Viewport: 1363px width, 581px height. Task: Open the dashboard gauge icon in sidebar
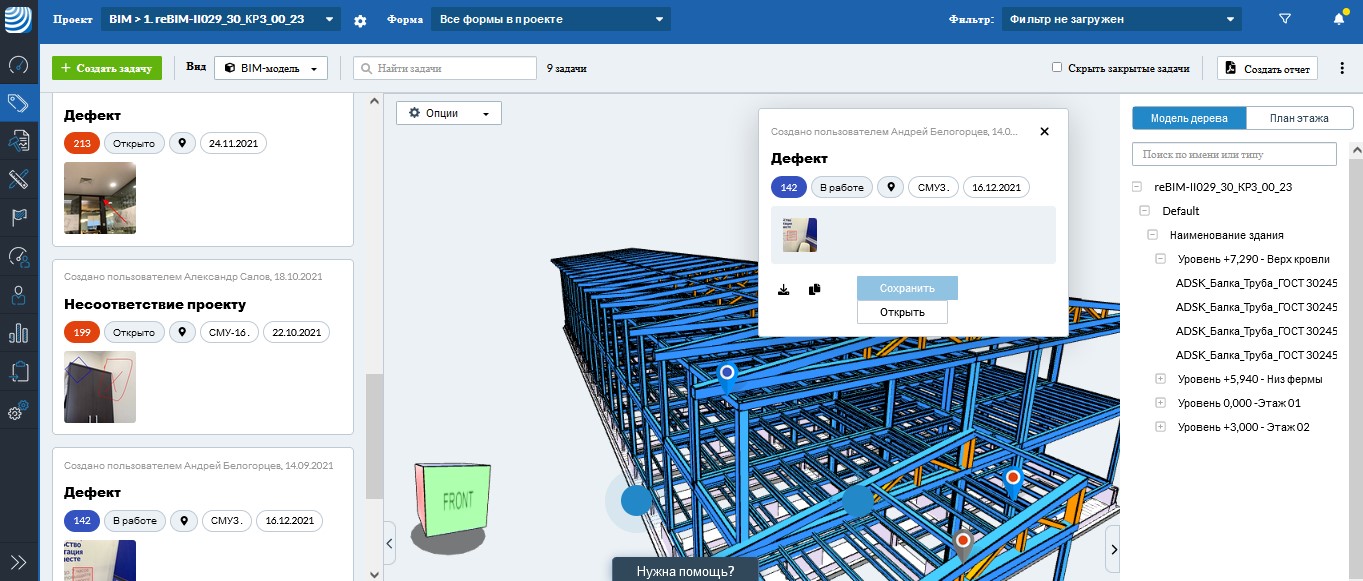tap(18, 65)
